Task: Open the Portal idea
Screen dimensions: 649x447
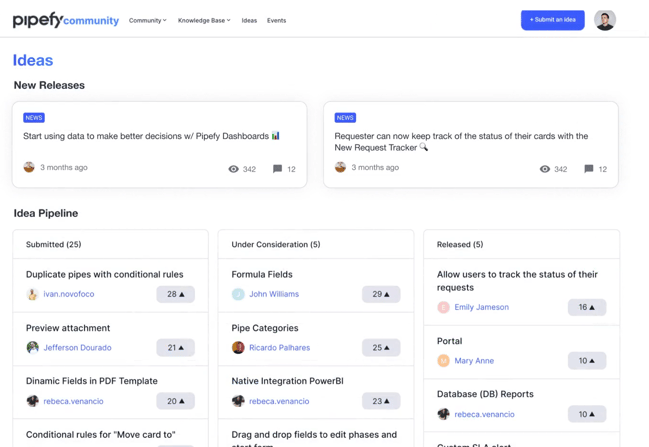Action: (x=449, y=341)
